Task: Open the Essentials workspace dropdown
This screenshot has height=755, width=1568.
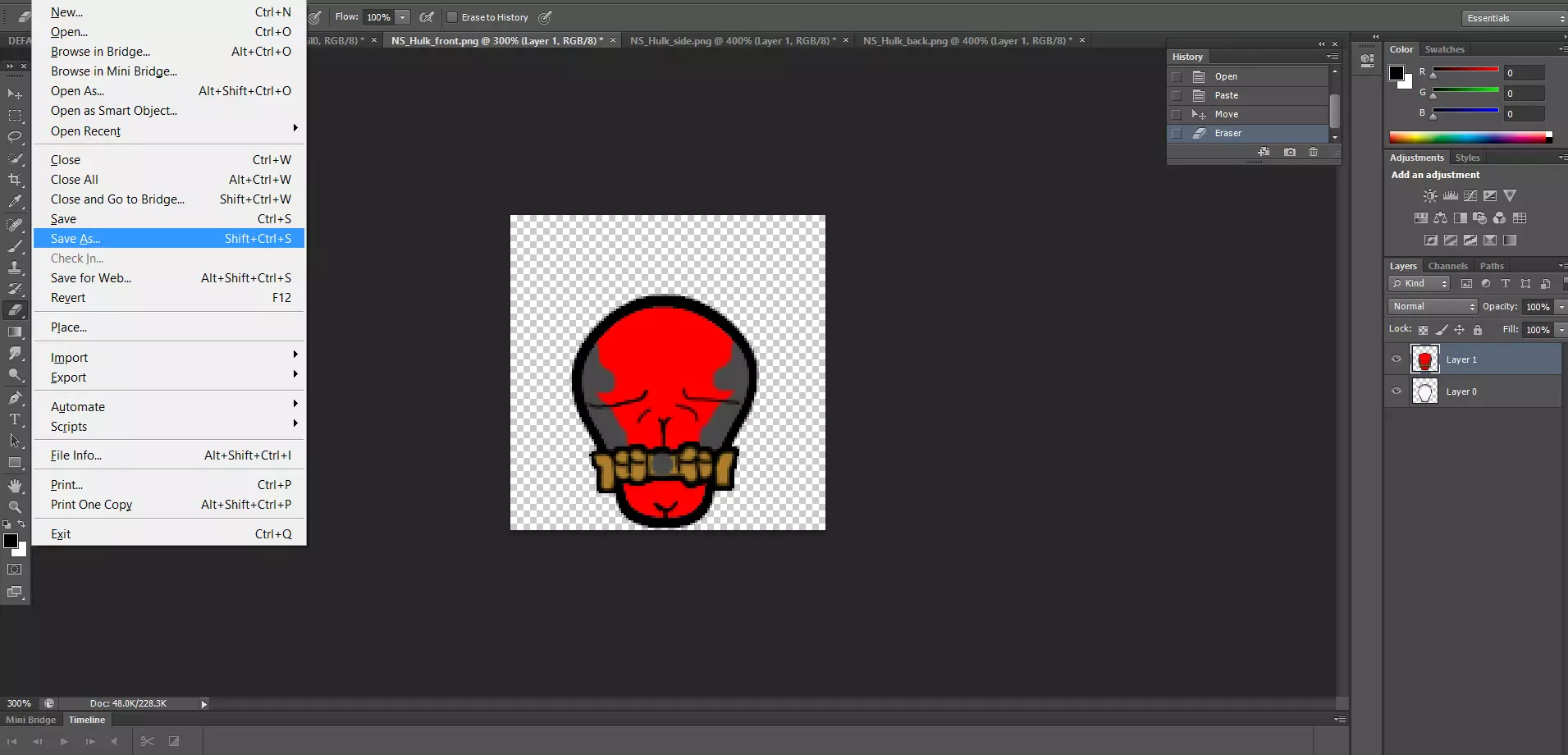Action: [x=1515, y=18]
